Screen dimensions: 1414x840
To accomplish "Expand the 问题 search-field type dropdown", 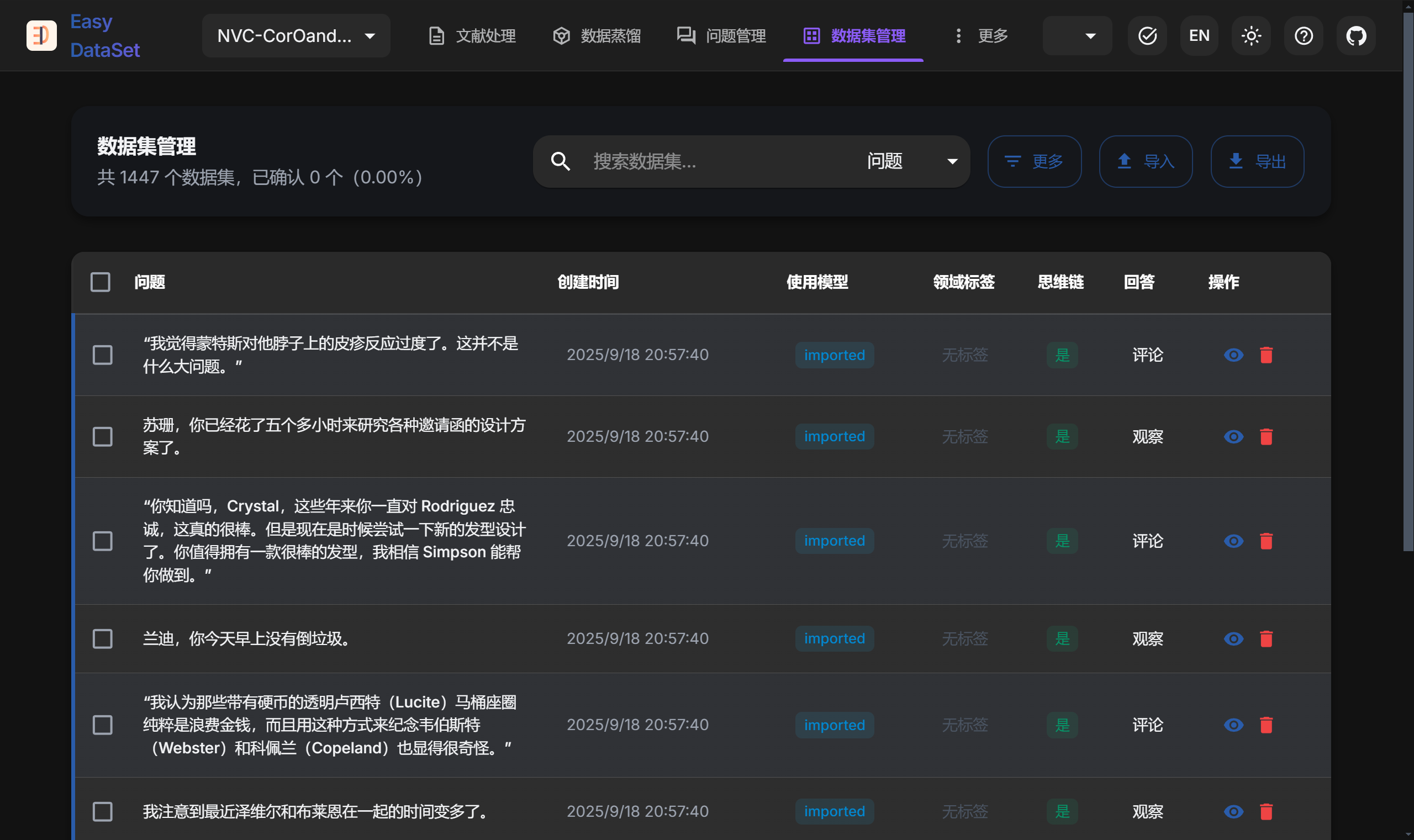I will tap(911, 161).
